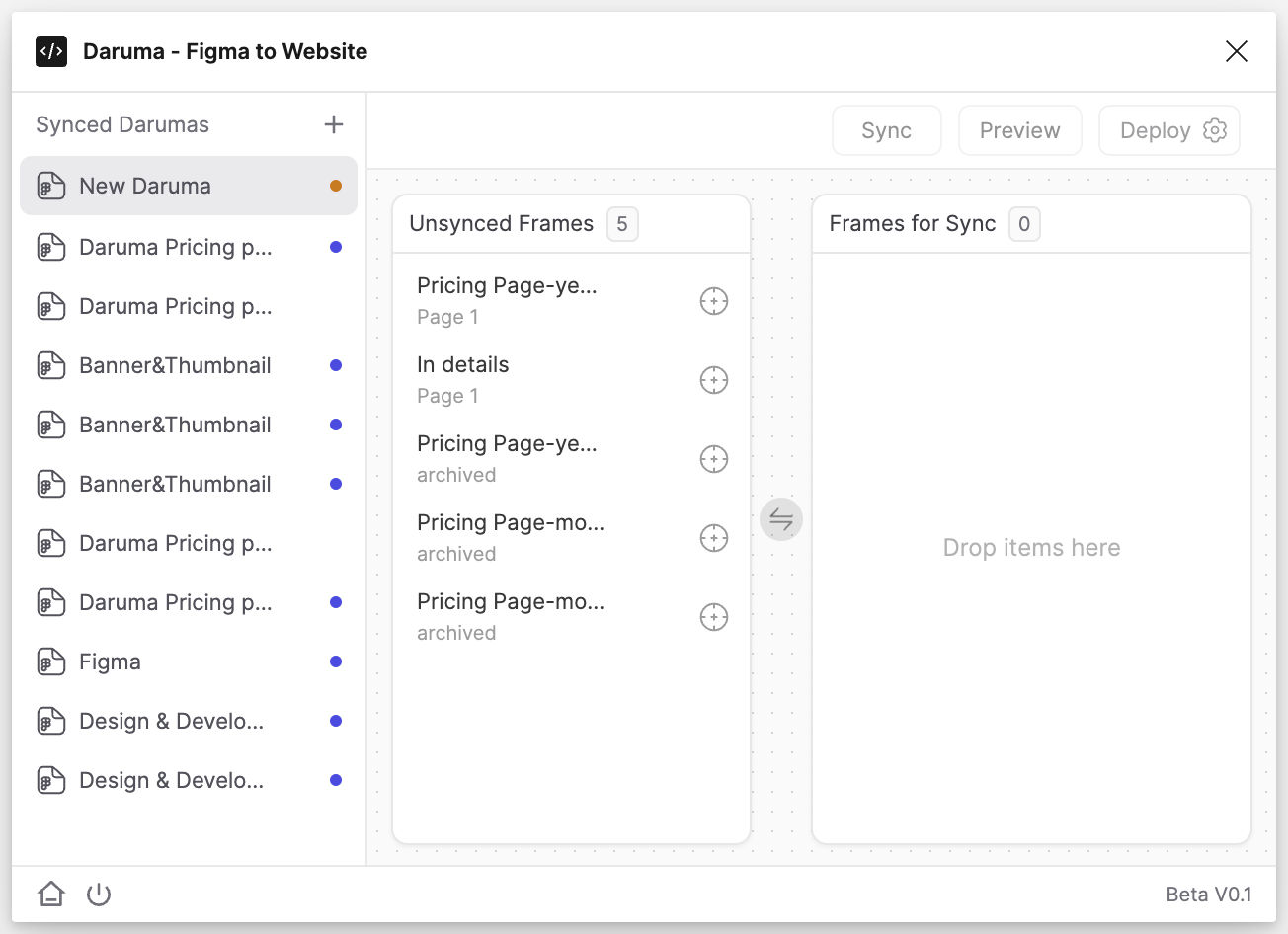Click the Frames for Sync header
Screen dimensions: 1288x934
pyautogui.click(x=913, y=224)
